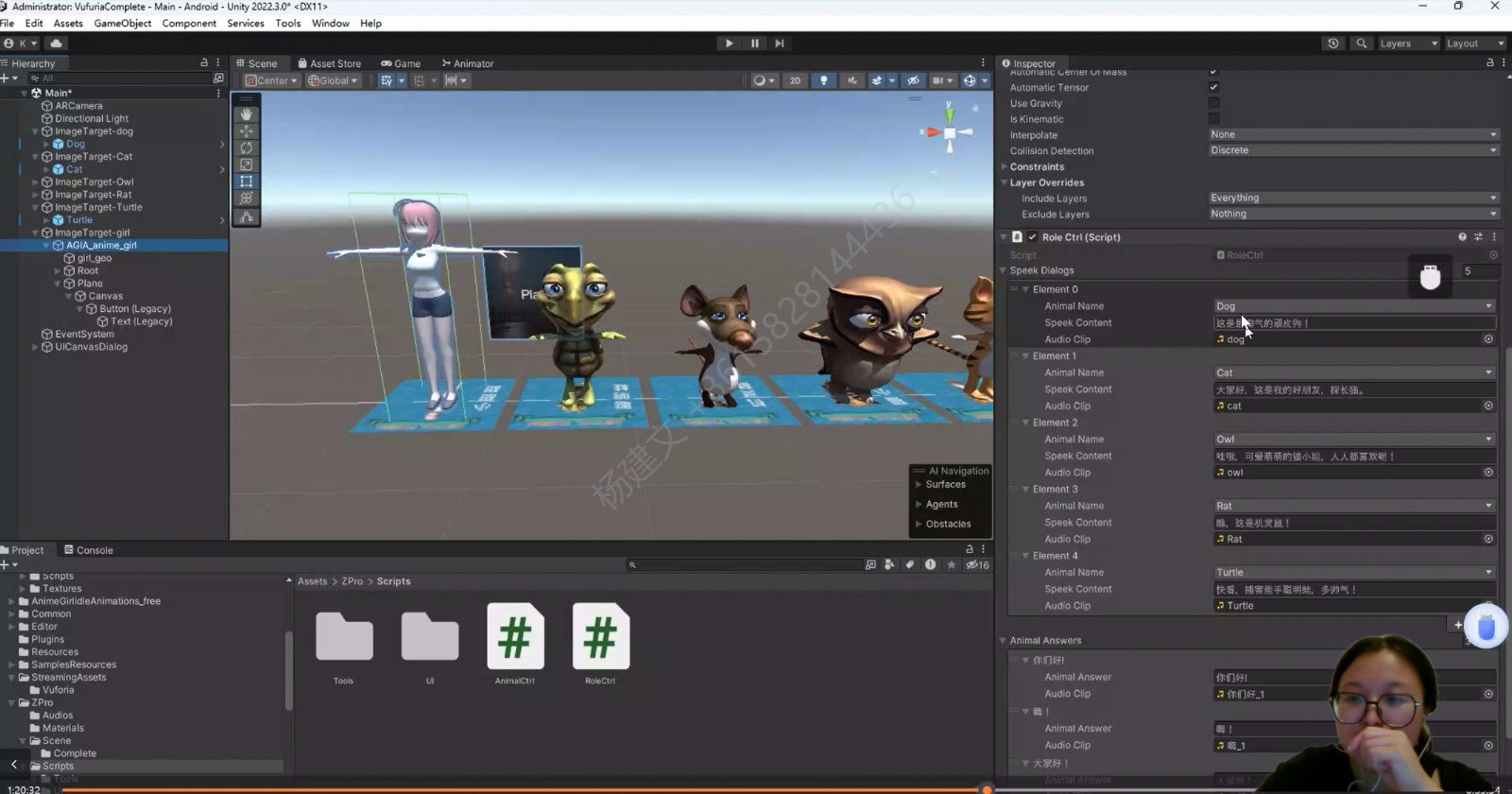Open the File menu
This screenshot has height=794, width=1512.
click(x=8, y=23)
